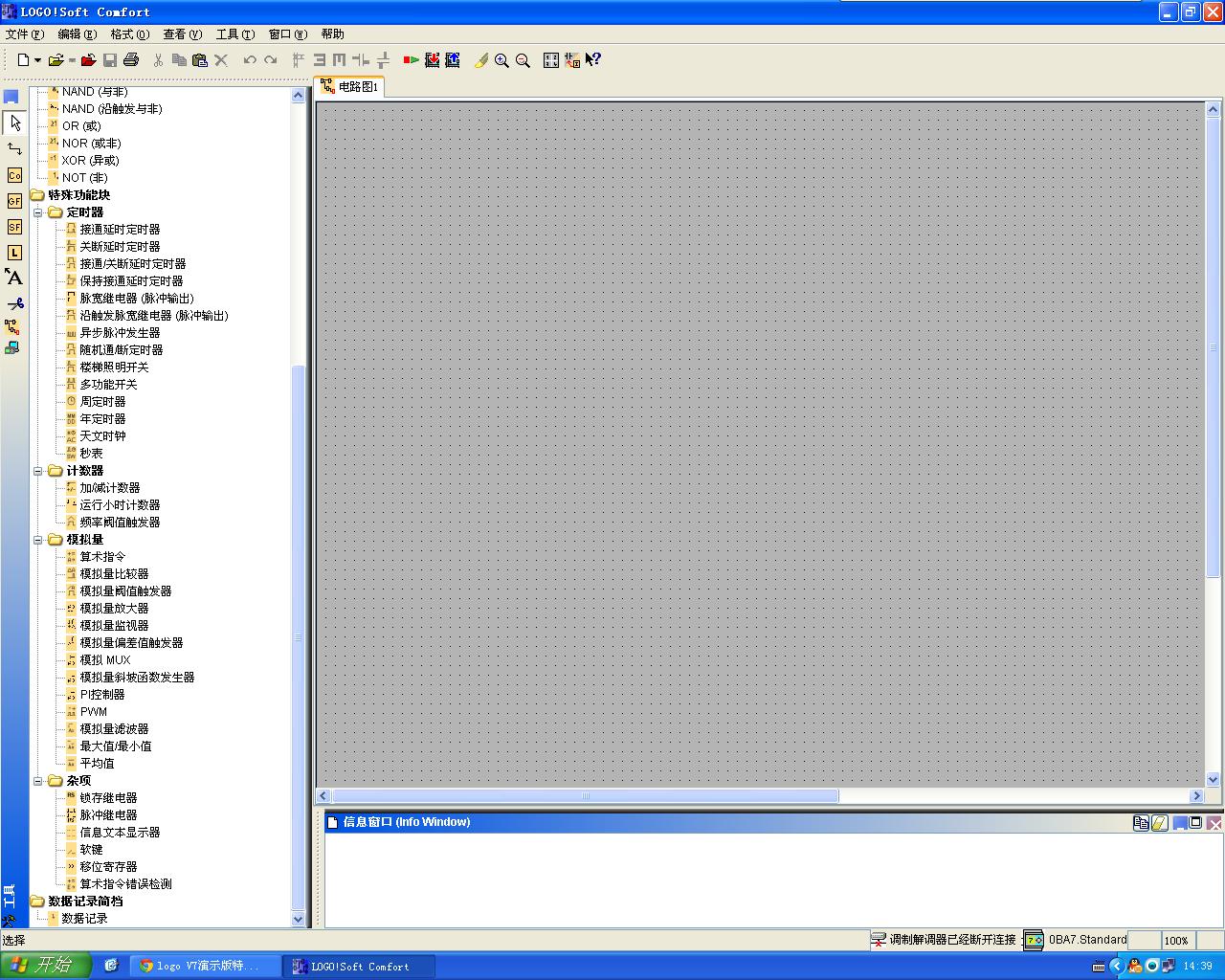The width and height of the screenshot is (1225, 980).
Task: Download program PC to LOGO icon
Action: 432,60
